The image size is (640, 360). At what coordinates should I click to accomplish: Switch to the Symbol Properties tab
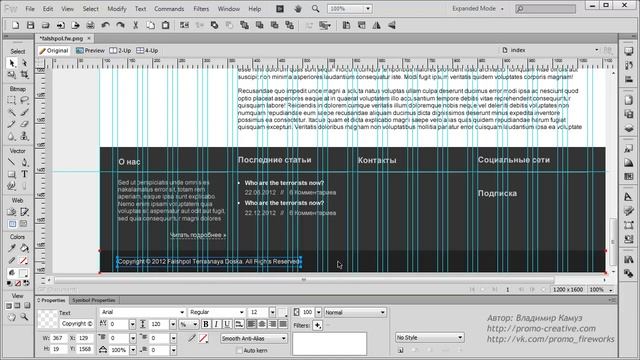click(93, 300)
